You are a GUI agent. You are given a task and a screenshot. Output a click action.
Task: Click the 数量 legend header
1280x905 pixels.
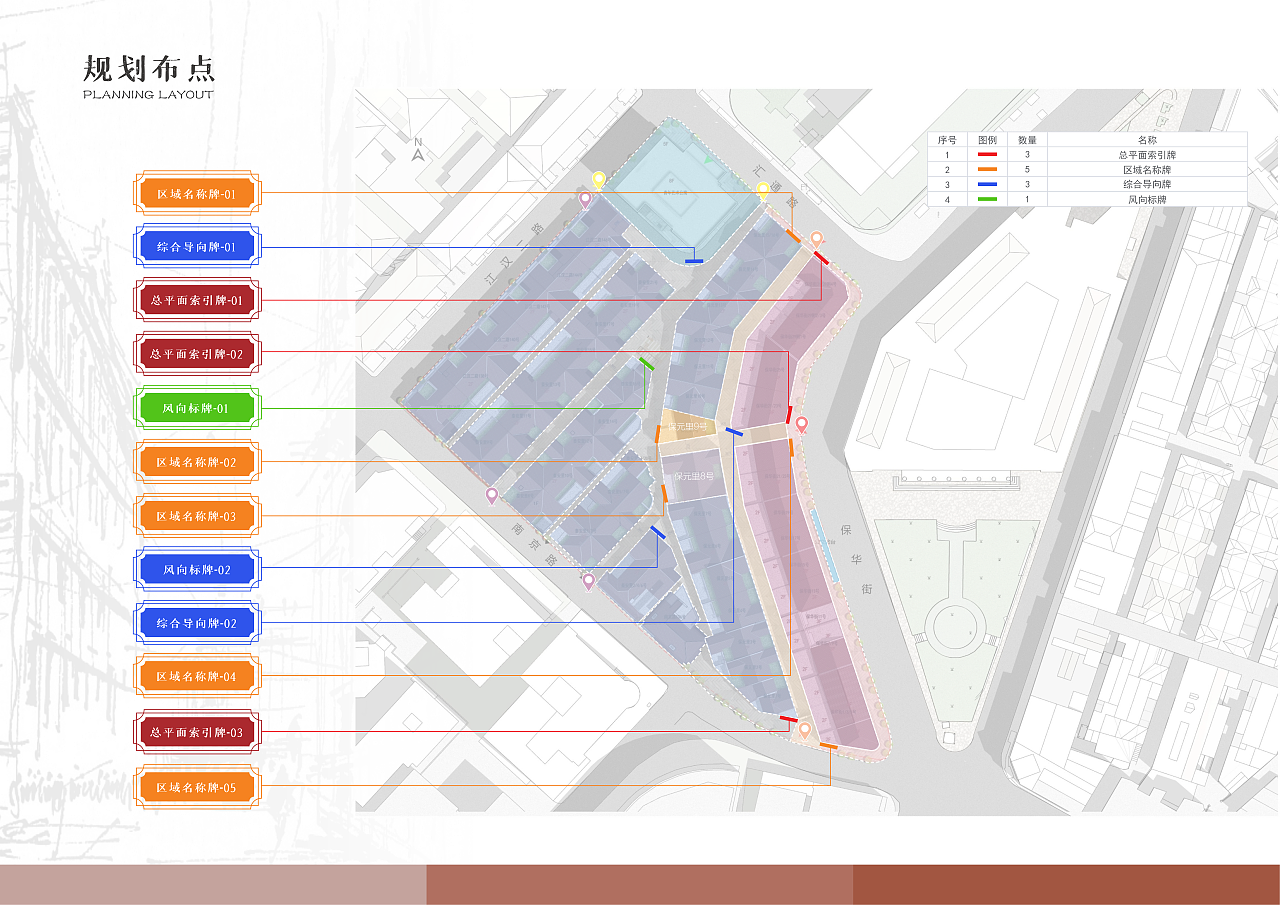pos(1027,140)
